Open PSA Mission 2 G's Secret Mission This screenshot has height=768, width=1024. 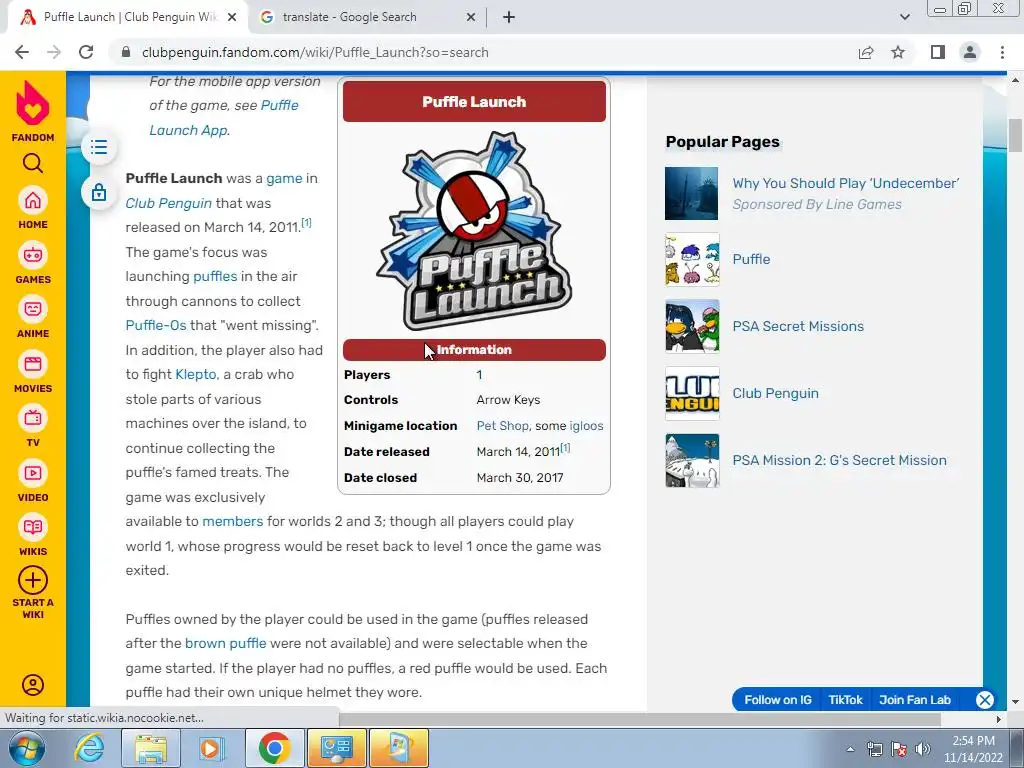coord(839,460)
